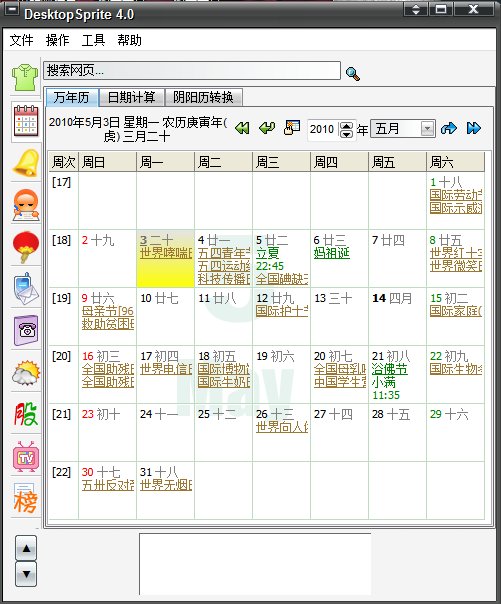This screenshot has height=604, width=501.
Task: Select the date cell 19 初六
Action: point(281,375)
